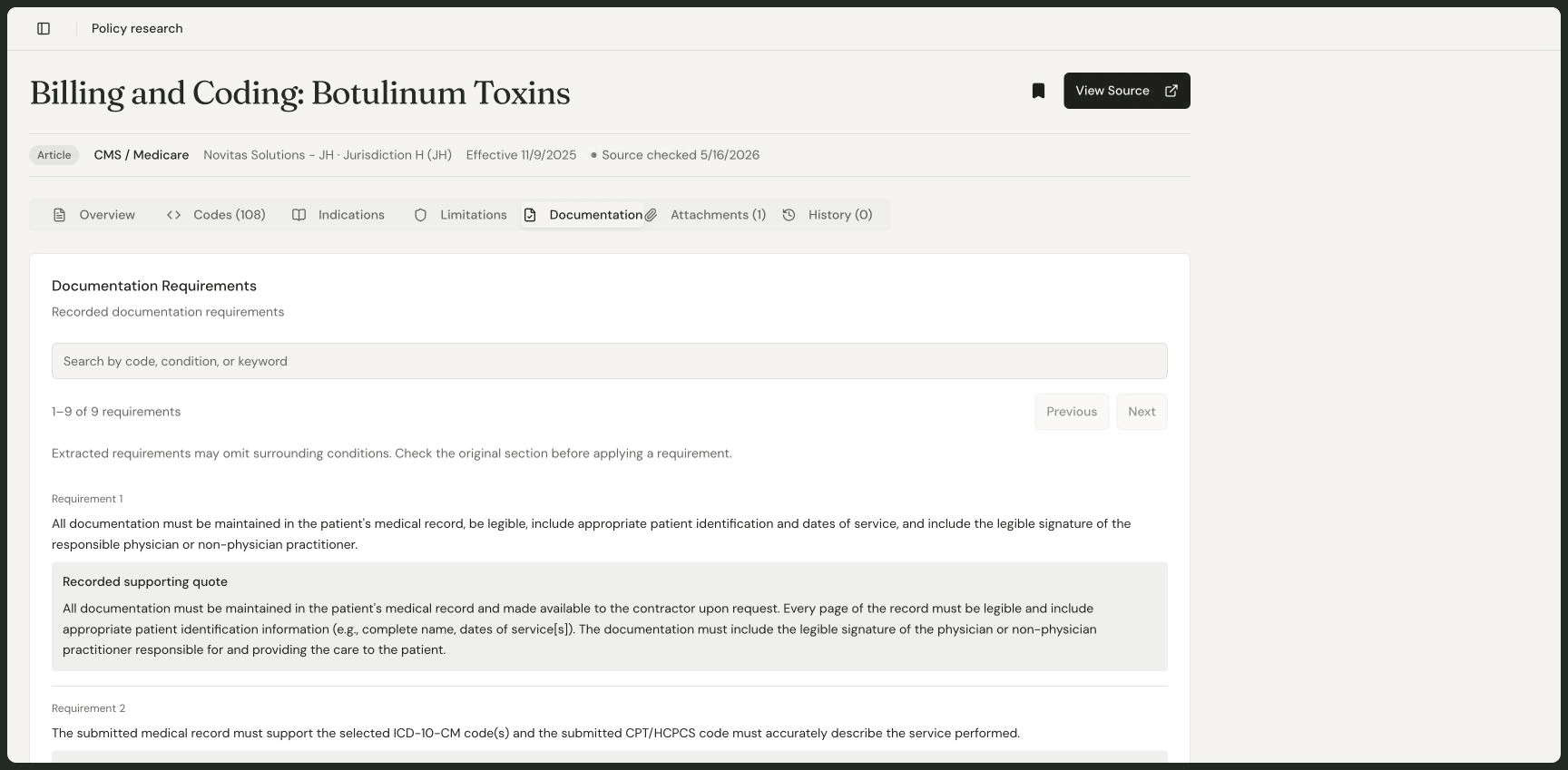The image size is (1568, 770).
Task: Click the Attachments tab paperclip icon
Action: point(651,215)
